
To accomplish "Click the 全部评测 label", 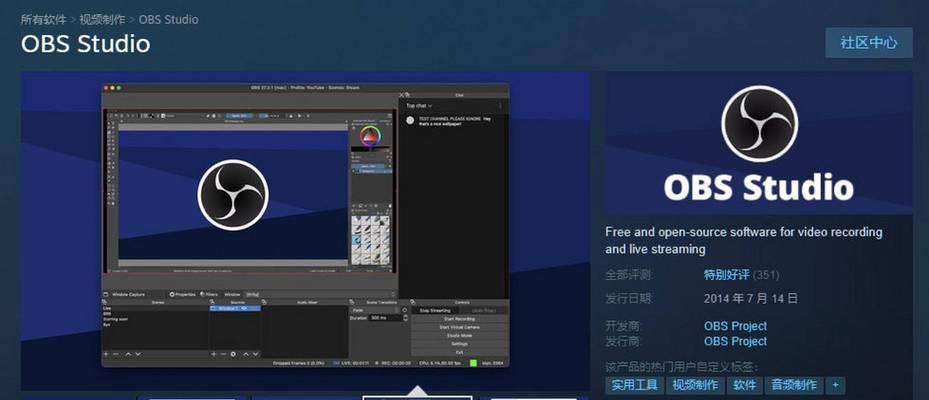I will click(629, 275).
